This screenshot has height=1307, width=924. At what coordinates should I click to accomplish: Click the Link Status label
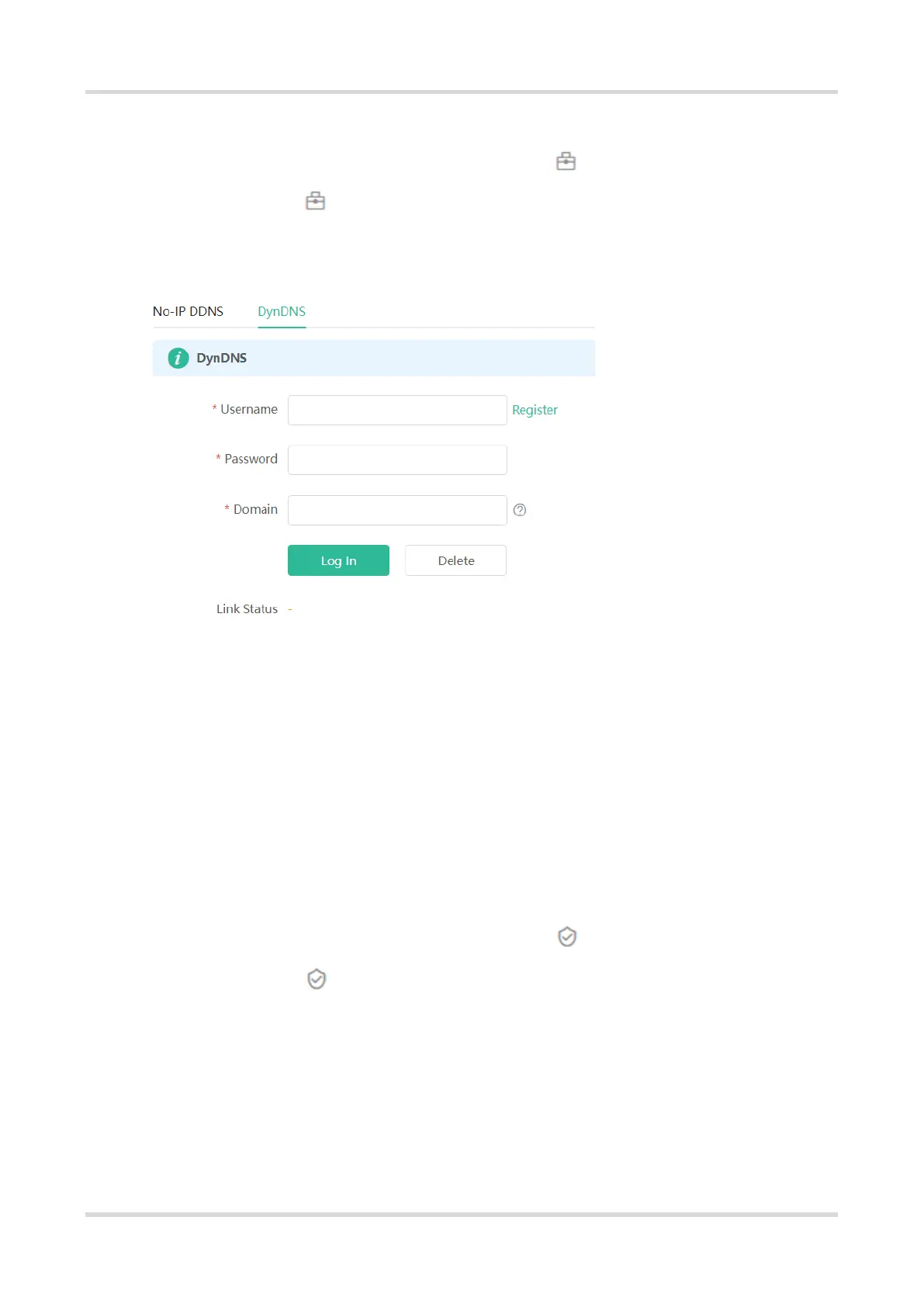247,609
